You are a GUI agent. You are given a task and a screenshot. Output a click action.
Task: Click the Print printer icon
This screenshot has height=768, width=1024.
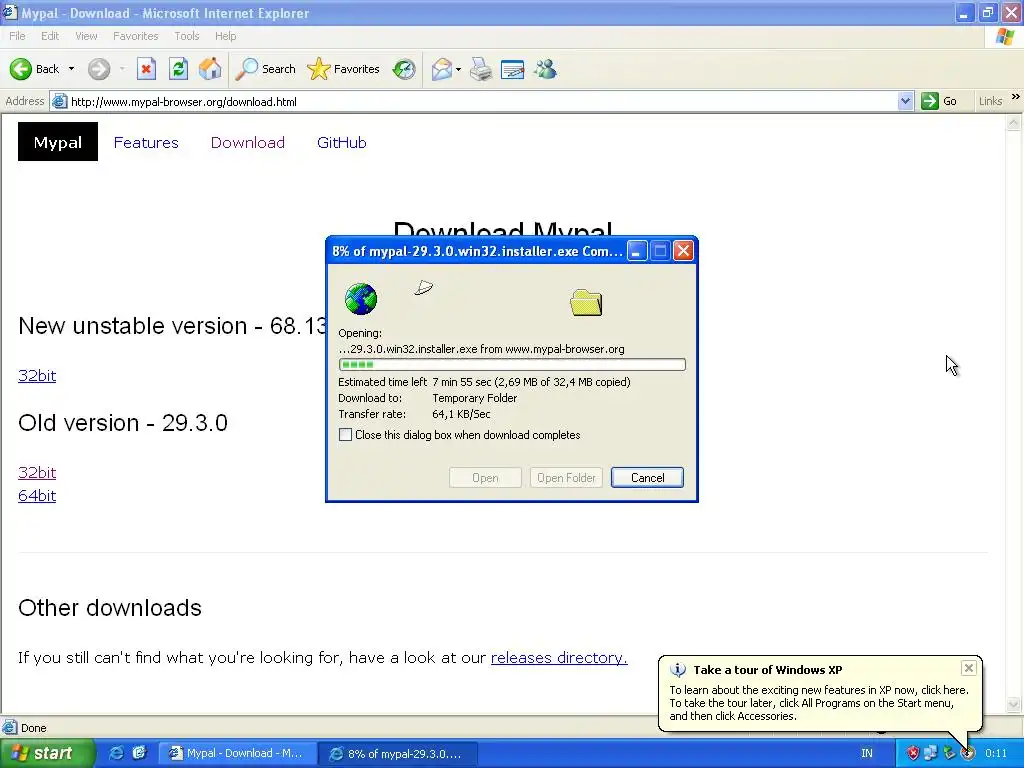pyautogui.click(x=481, y=69)
